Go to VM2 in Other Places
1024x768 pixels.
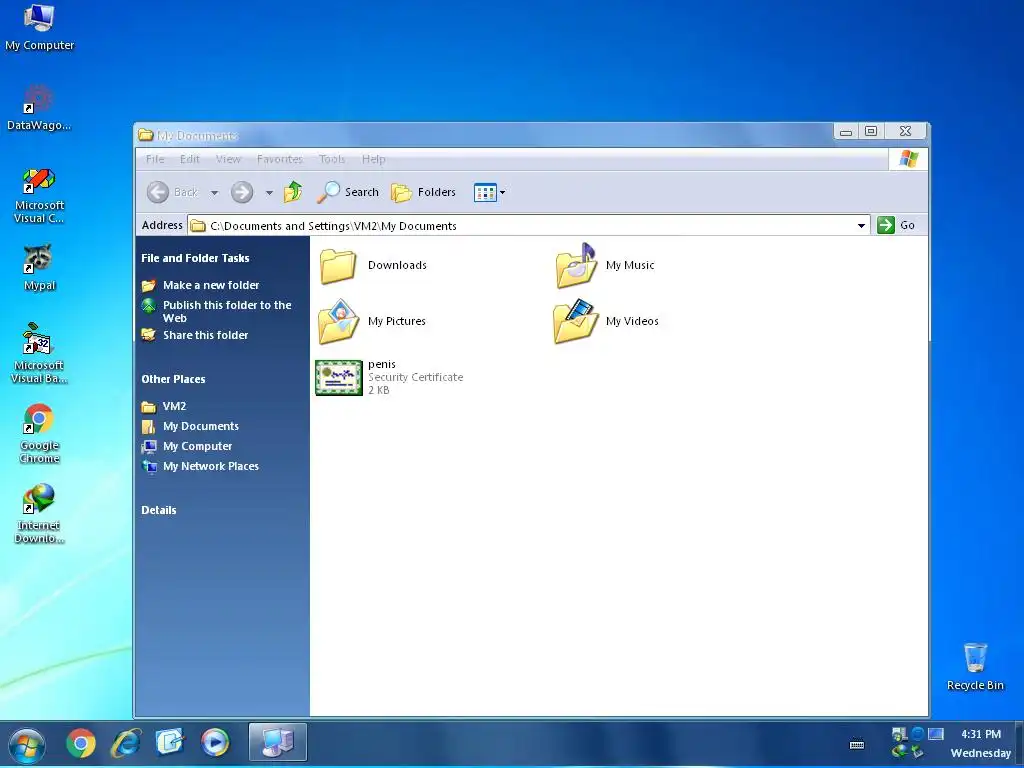[174, 406]
